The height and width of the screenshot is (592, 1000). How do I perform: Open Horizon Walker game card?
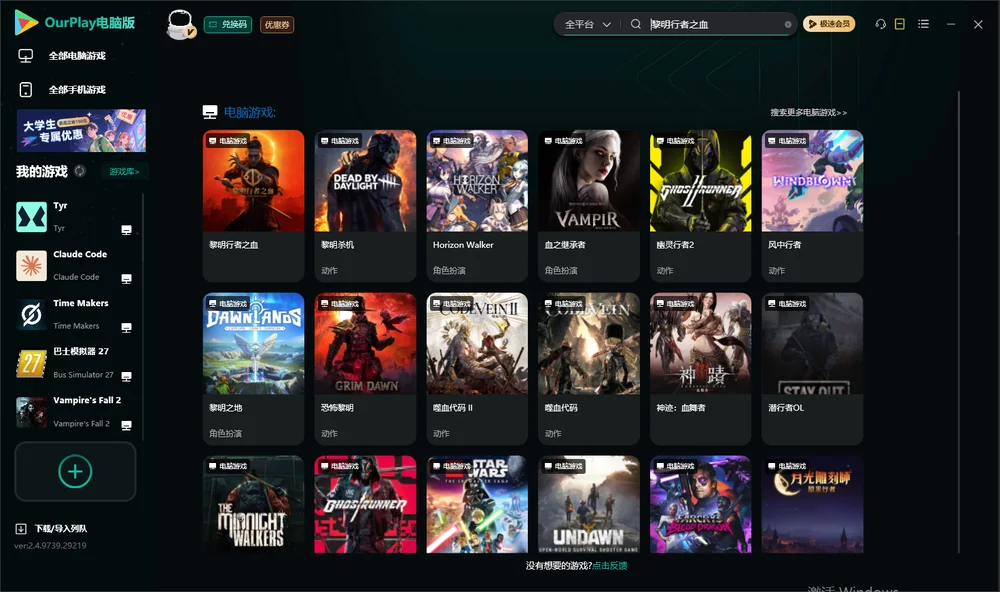[477, 205]
